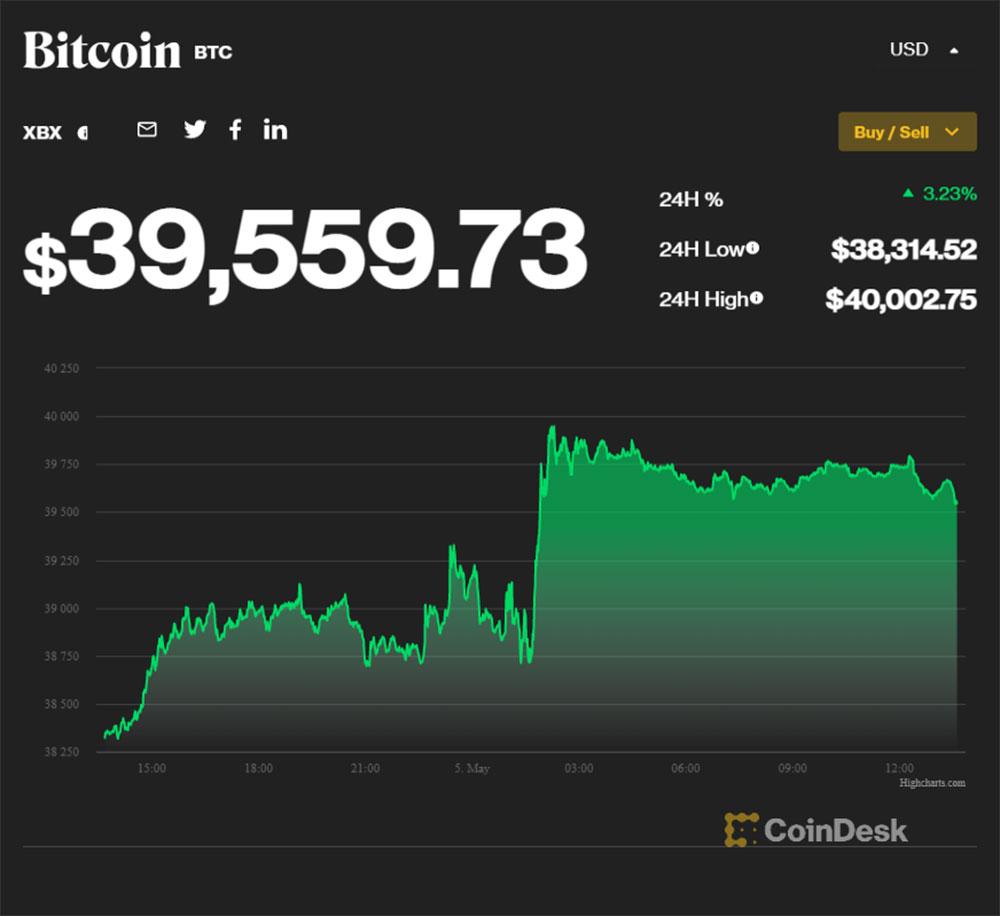Click the 5. May date axis label
1000x916 pixels.
pyautogui.click(x=471, y=768)
